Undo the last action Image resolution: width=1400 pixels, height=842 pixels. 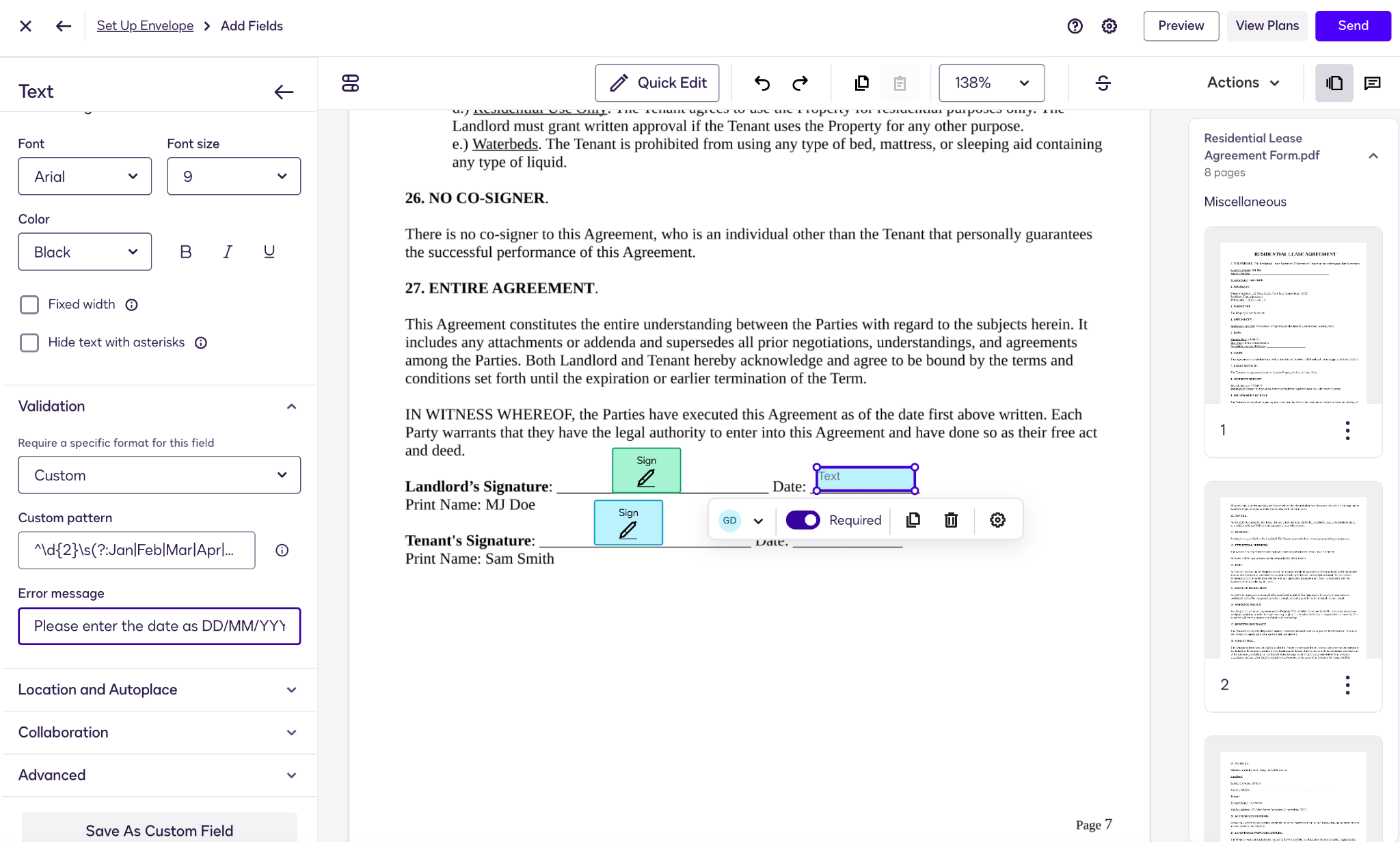(x=762, y=83)
